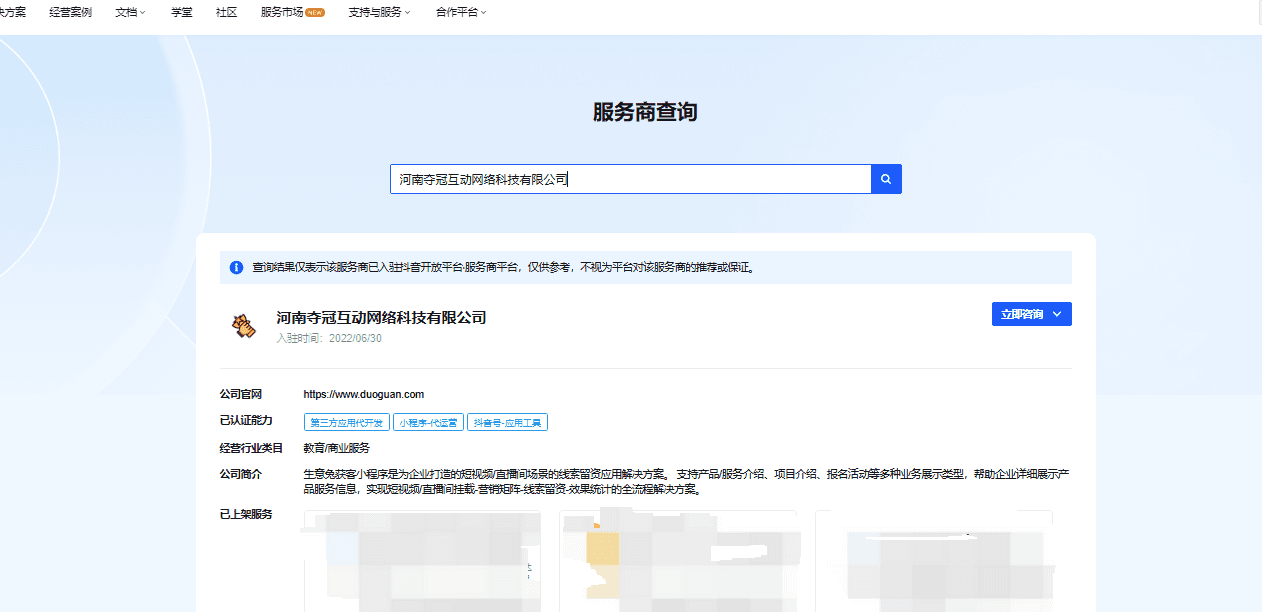The width and height of the screenshot is (1262, 612).
Task: Click the 抖音号-应用工具 capability tag
Action: [x=507, y=423]
